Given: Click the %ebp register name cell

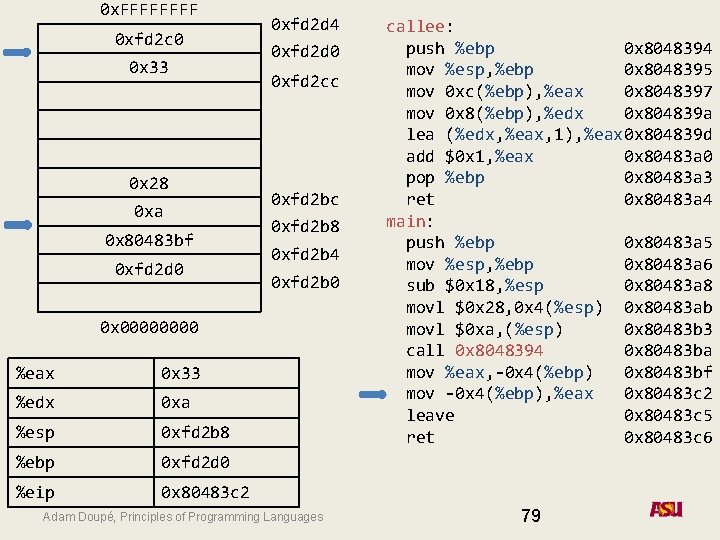Looking at the screenshot, I should pyautogui.click(x=81, y=462).
